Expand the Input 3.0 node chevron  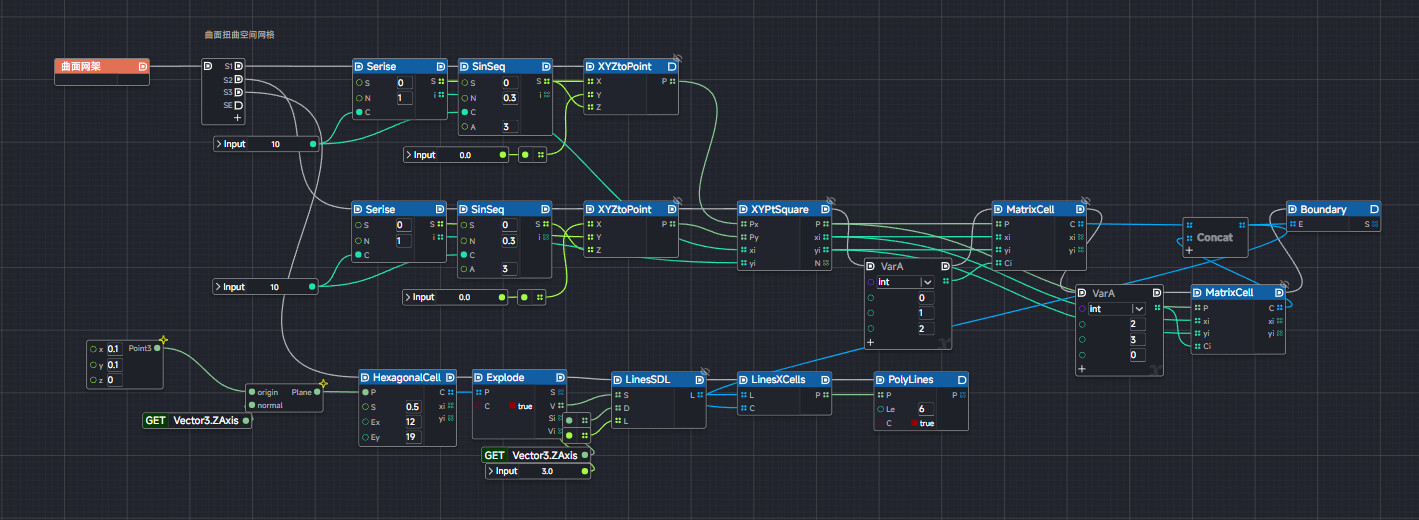tap(491, 471)
